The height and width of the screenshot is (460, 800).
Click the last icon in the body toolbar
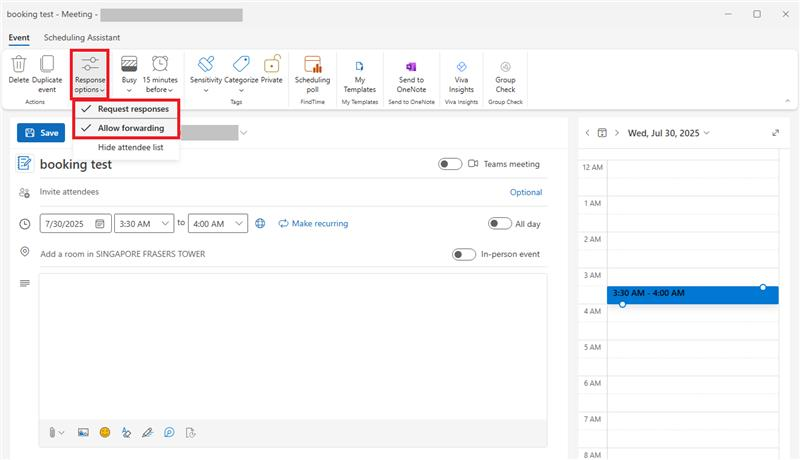(x=191, y=432)
